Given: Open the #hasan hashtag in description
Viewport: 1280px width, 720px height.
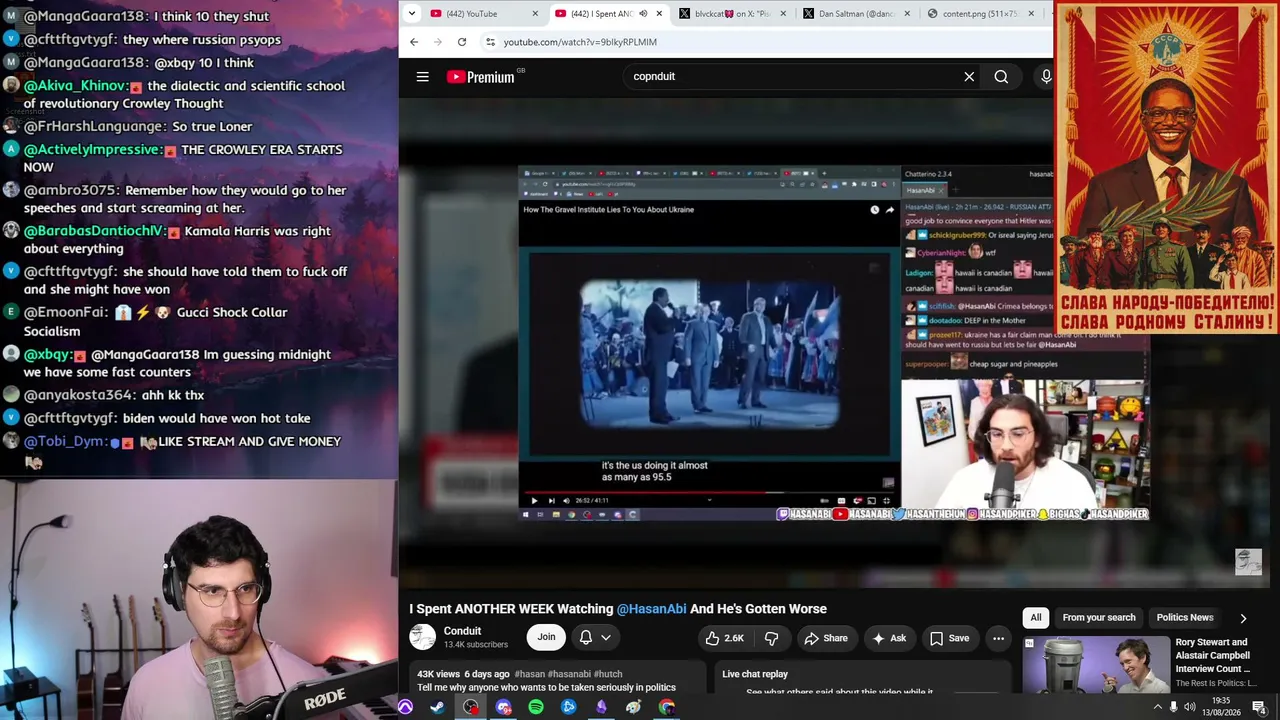Looking at the screenshot, I should tap(530, 674).
